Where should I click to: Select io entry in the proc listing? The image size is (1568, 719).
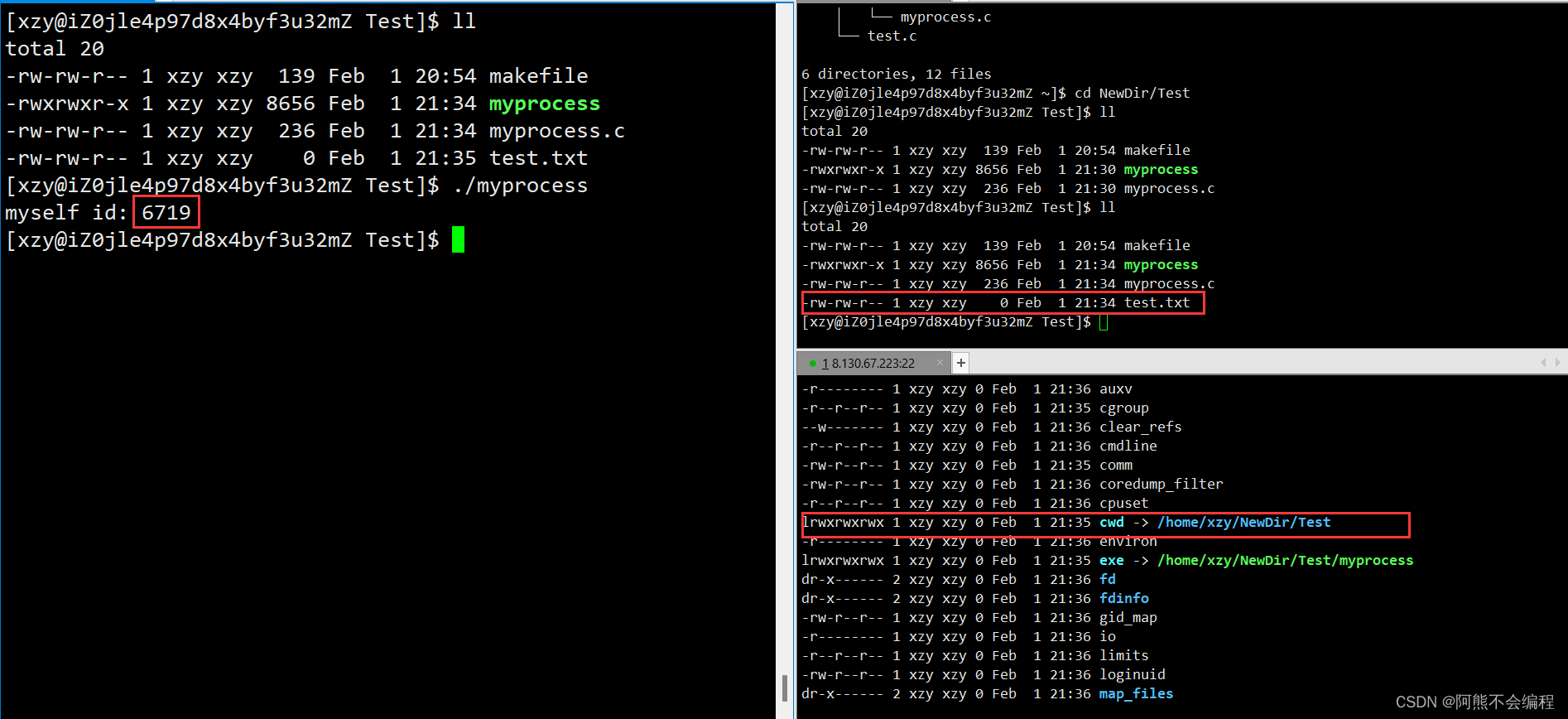(1107, 636)
